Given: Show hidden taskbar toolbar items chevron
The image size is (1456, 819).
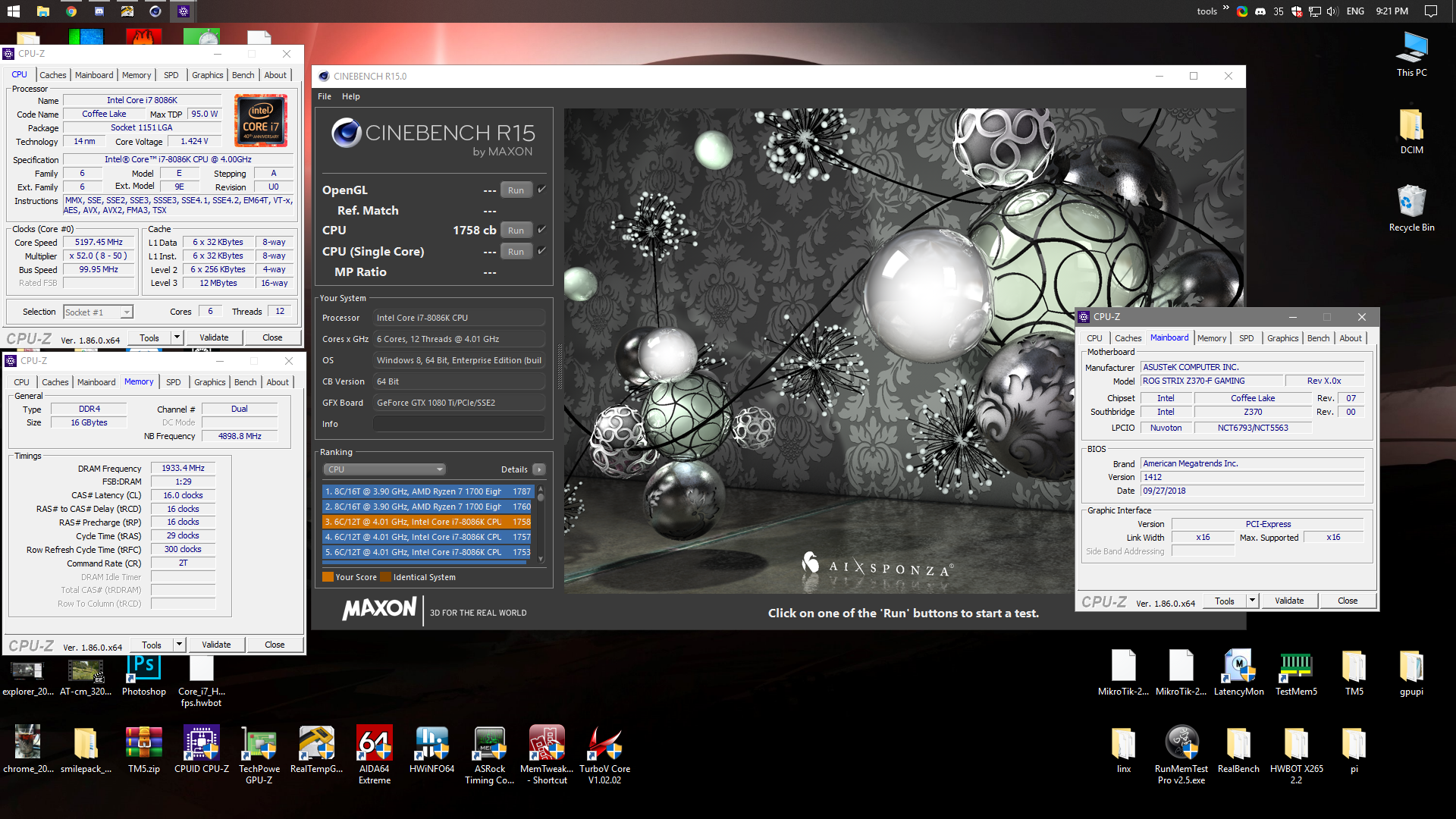Looking at the screenshot, I should coord(1226,9).
